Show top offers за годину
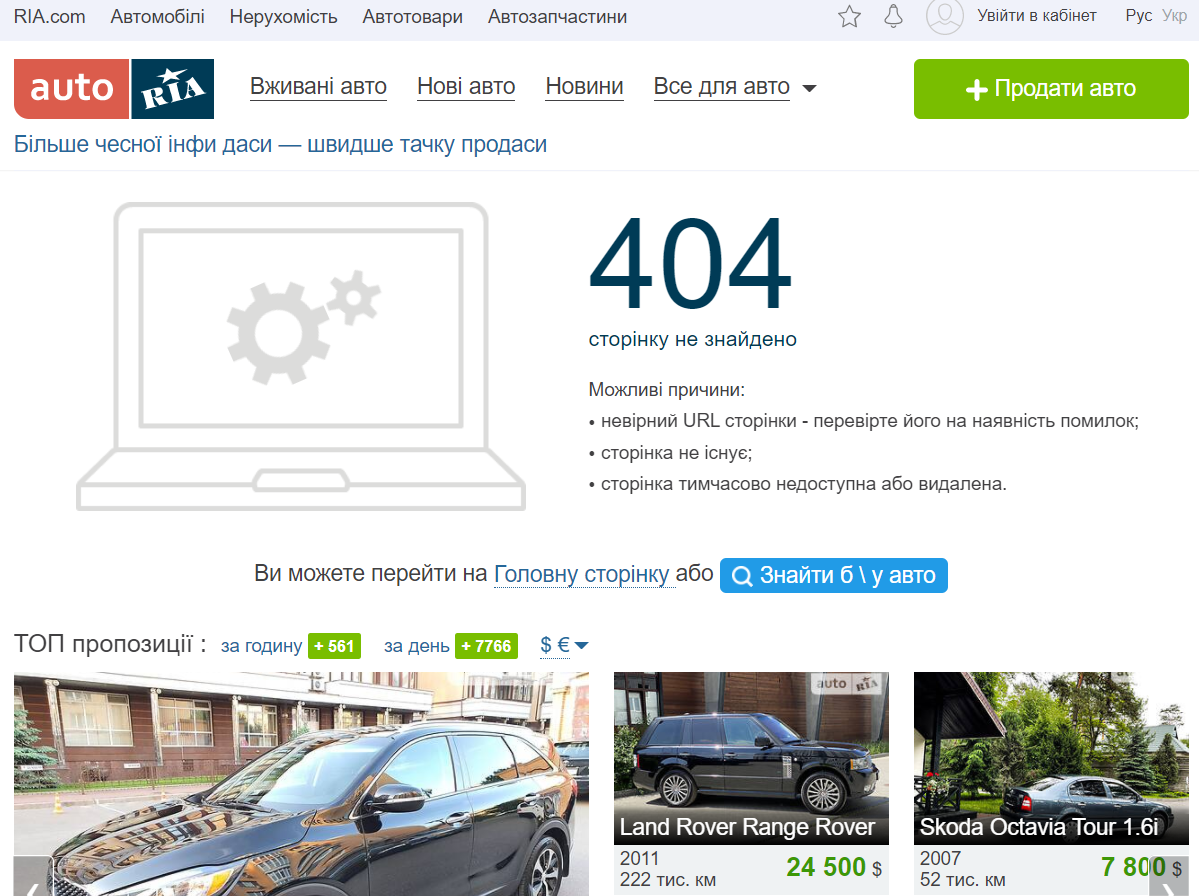The width and height of the screenshot is (1199, 896). click(x=261, y=646)
